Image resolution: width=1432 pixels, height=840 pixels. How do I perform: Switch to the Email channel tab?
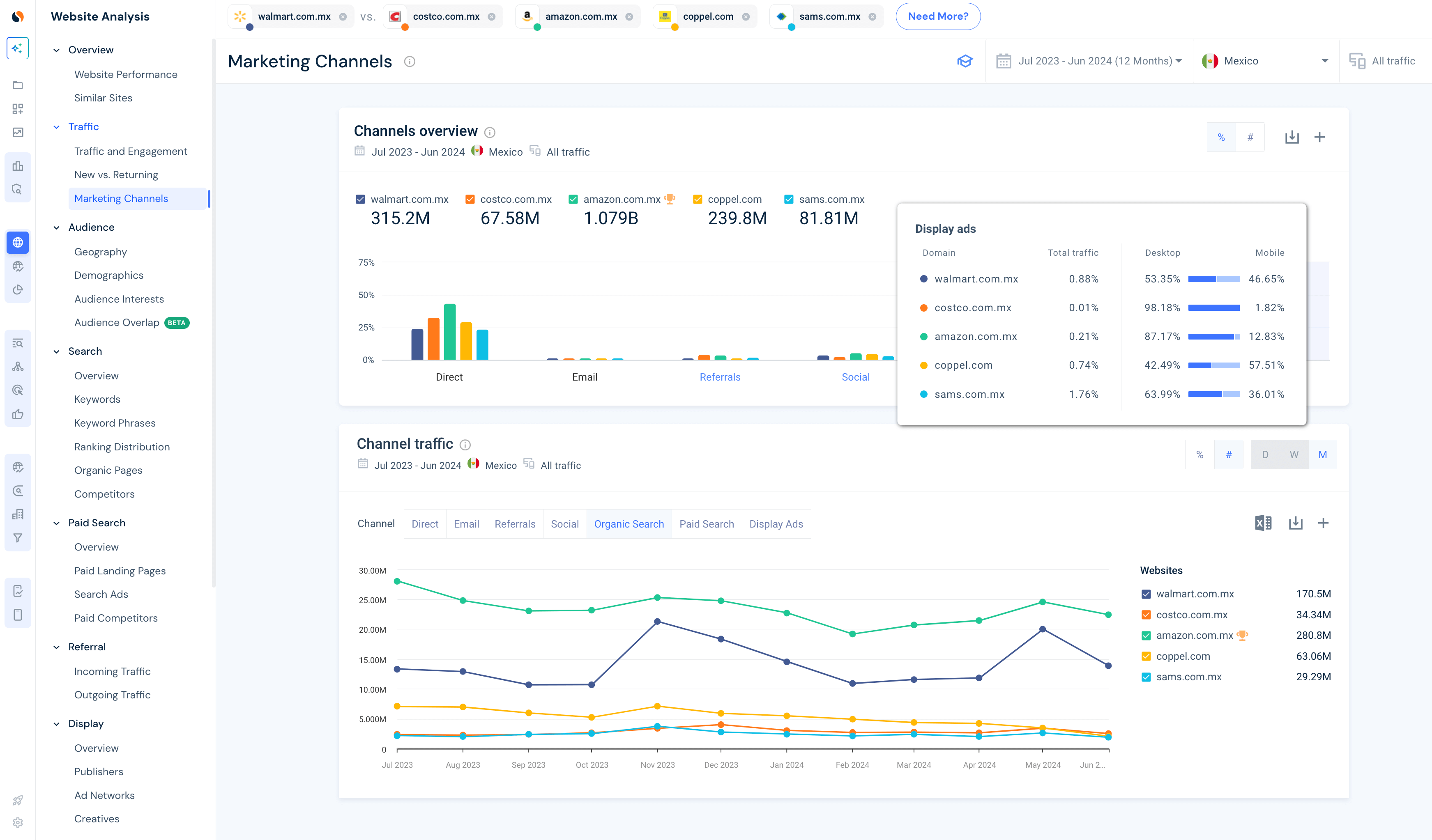tap(466, 523)
